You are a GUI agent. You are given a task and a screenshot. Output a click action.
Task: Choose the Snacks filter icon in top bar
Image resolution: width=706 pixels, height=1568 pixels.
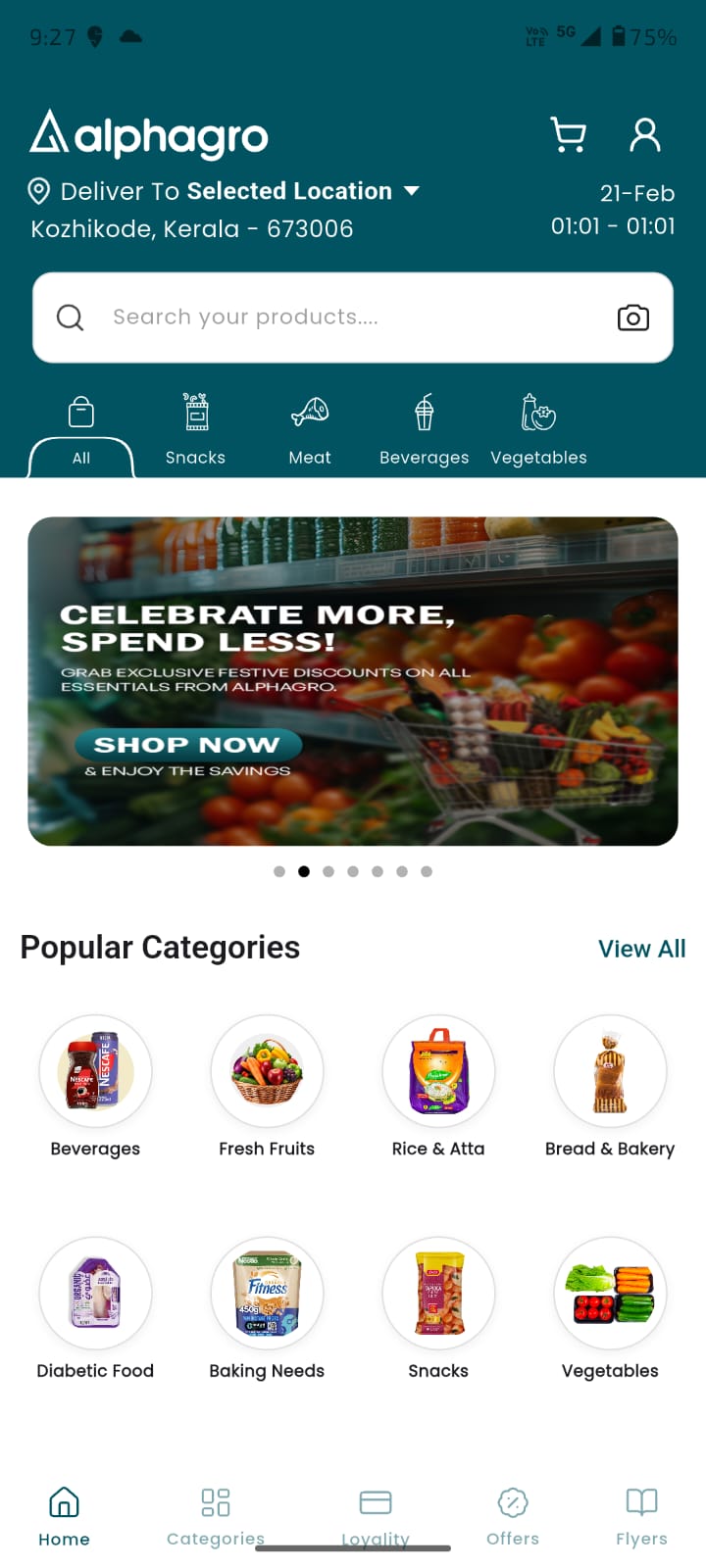click(x=196, y=413)
